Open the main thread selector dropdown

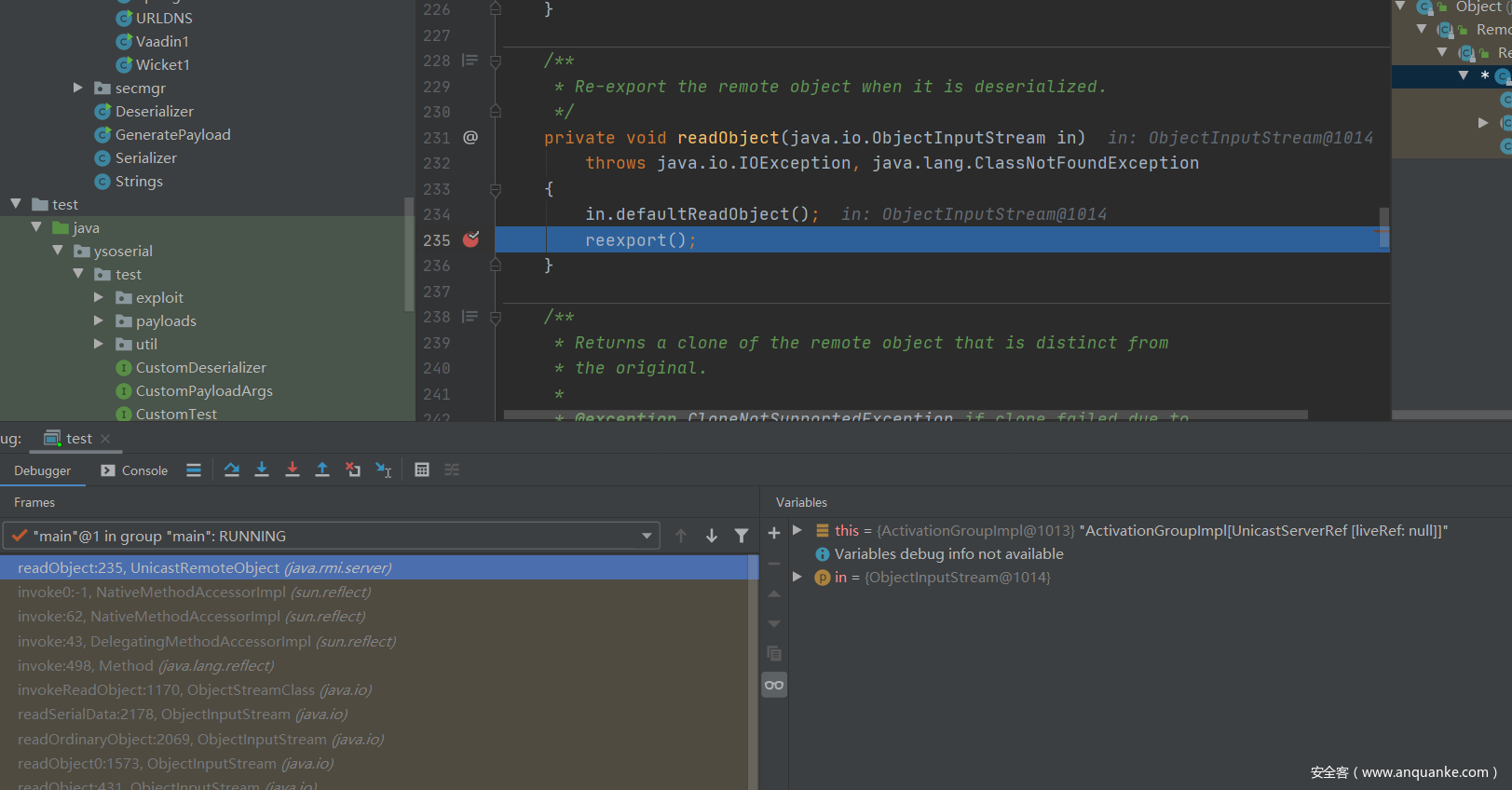(647, 536)
